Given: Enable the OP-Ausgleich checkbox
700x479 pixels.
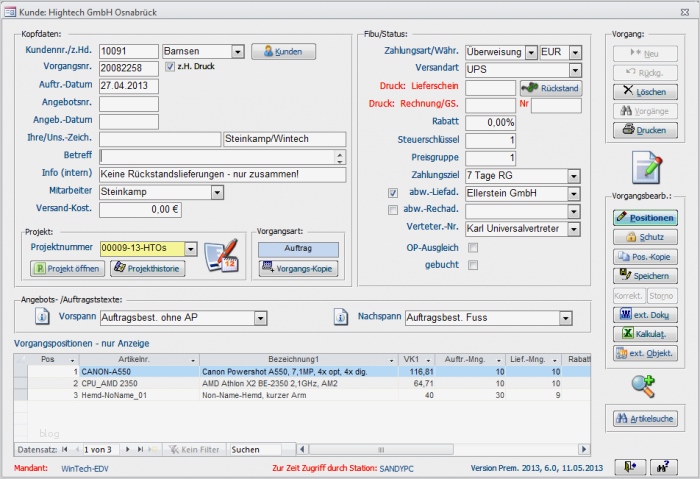Looking at the screenshot, I should (473, 247).
